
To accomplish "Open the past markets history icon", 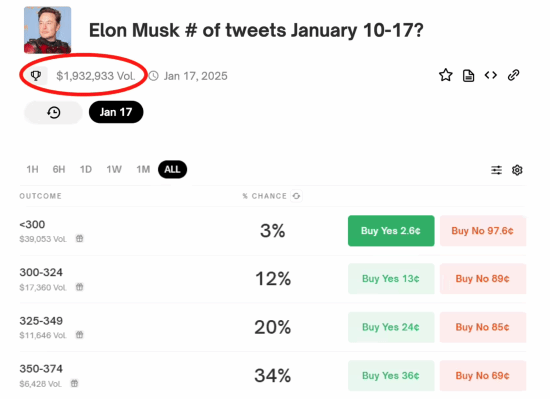I will point(54,112).
